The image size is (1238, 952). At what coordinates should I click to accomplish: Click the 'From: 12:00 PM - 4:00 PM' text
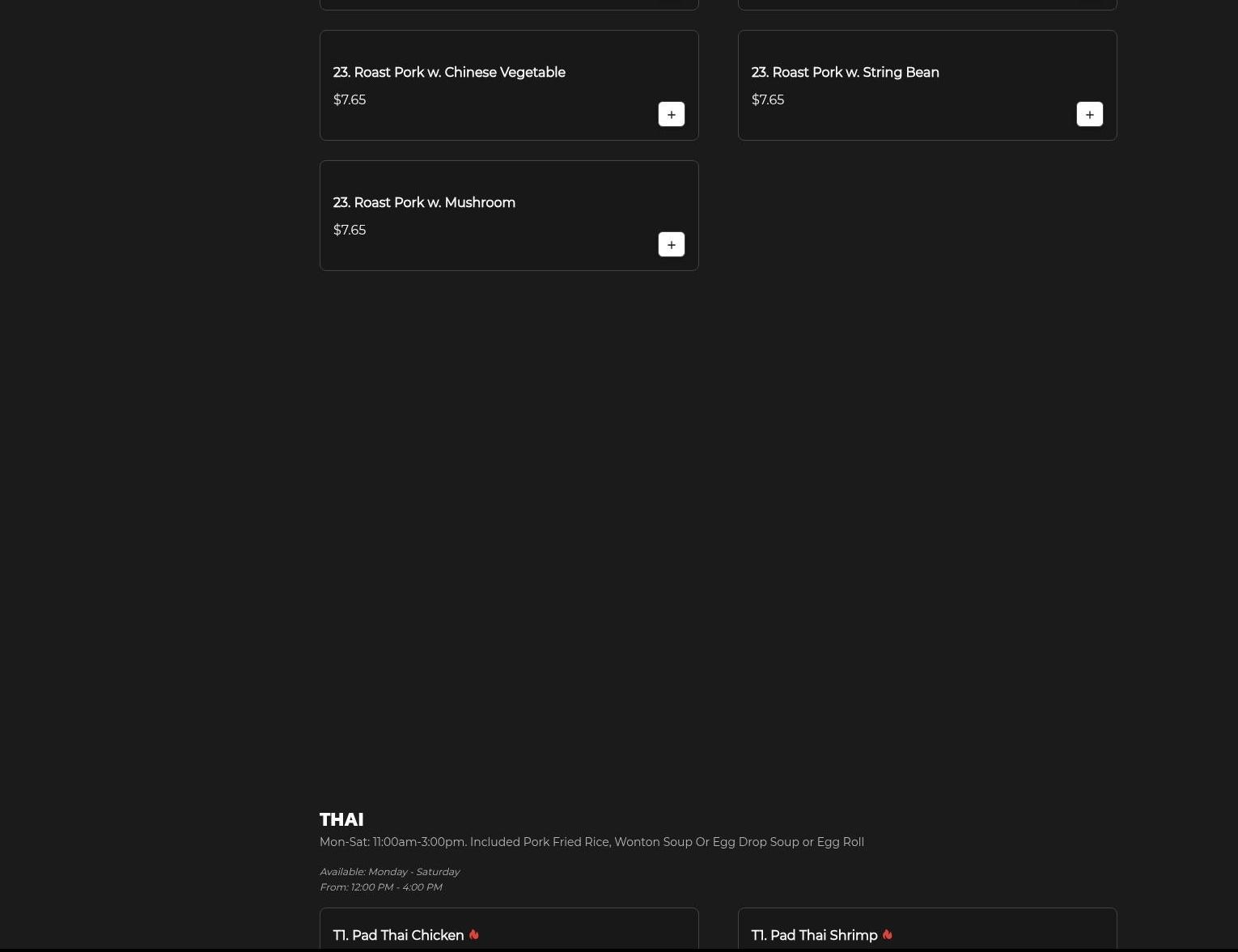[x=380, y=887]
